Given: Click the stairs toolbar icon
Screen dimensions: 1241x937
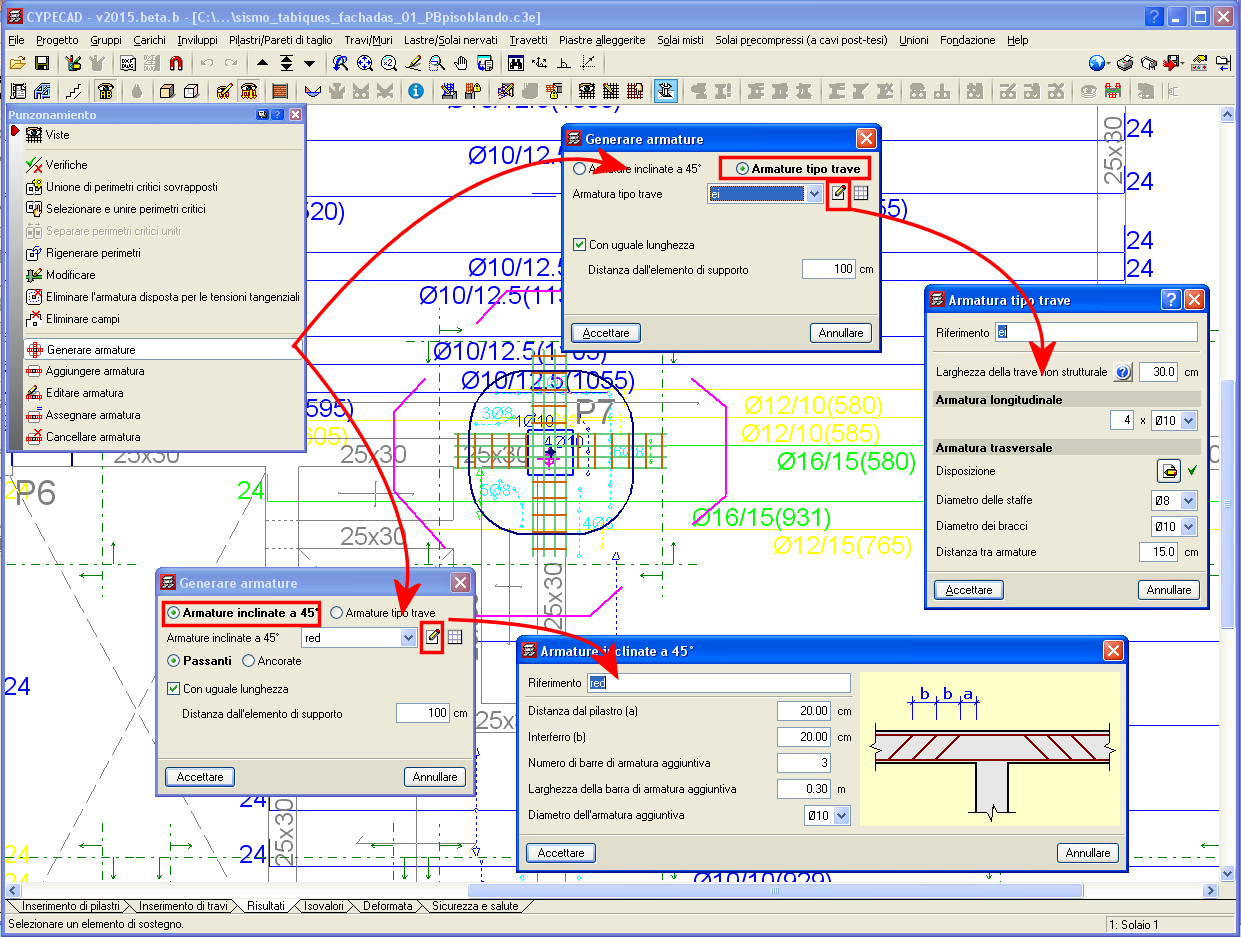Looking at the screenshot, I should tap(74, 91).
